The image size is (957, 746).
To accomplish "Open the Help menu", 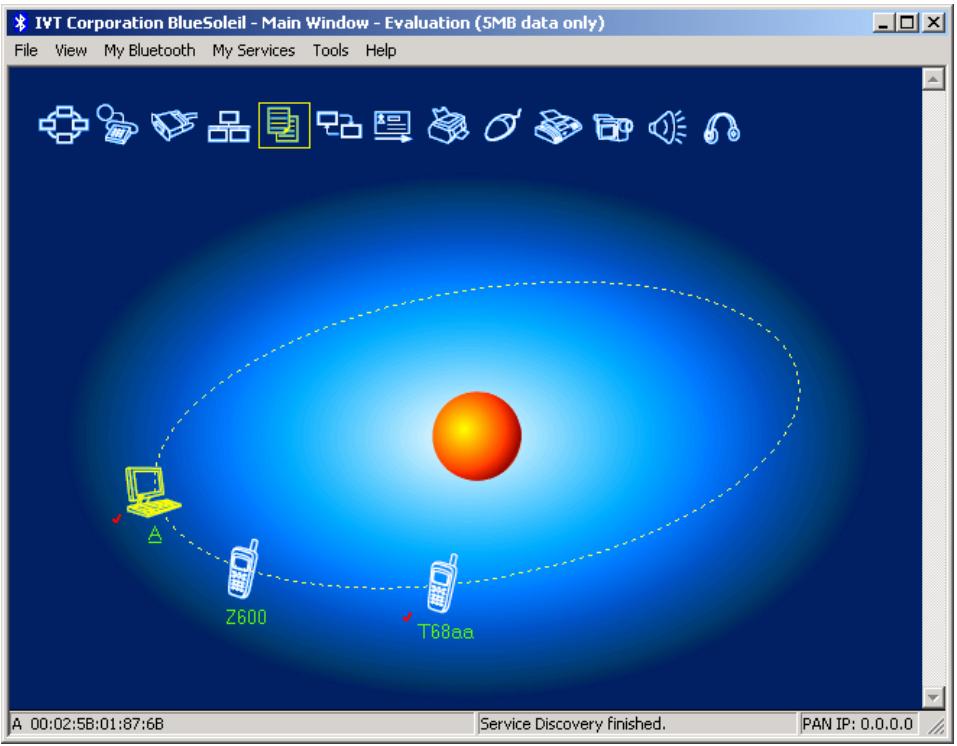I will (x=381, y=50).
